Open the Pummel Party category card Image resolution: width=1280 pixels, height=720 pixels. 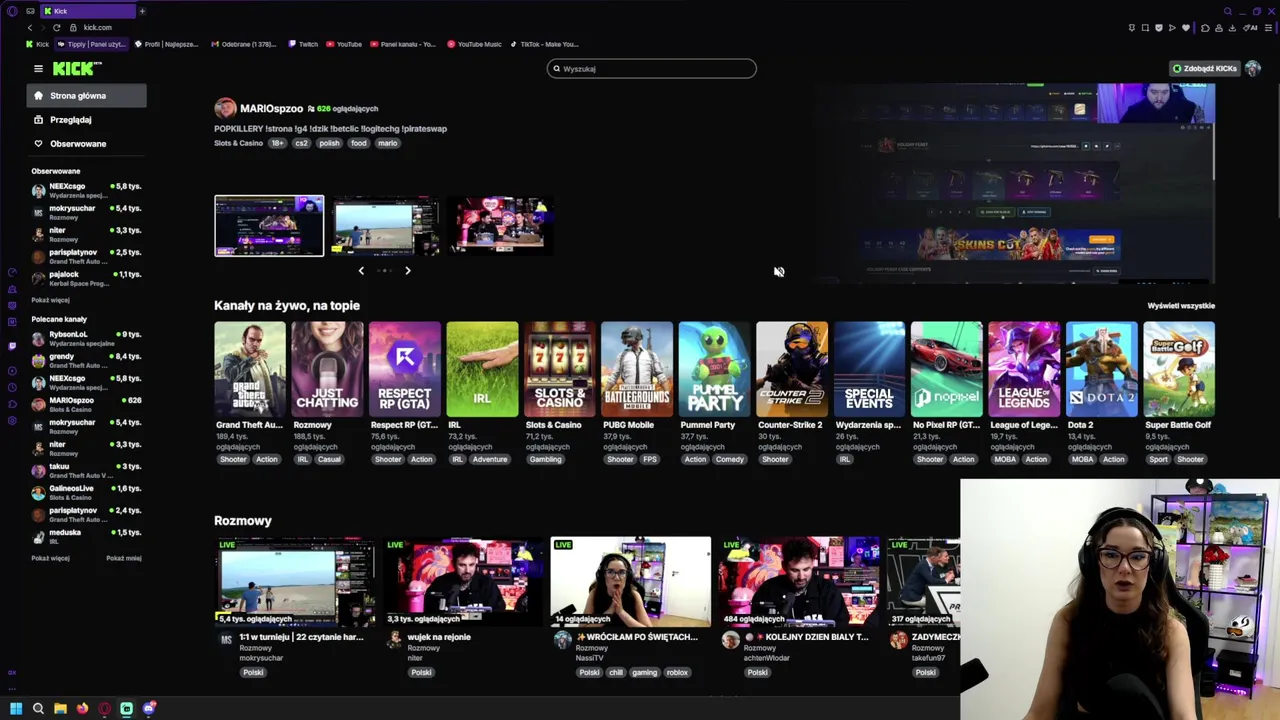coord(714,368)
